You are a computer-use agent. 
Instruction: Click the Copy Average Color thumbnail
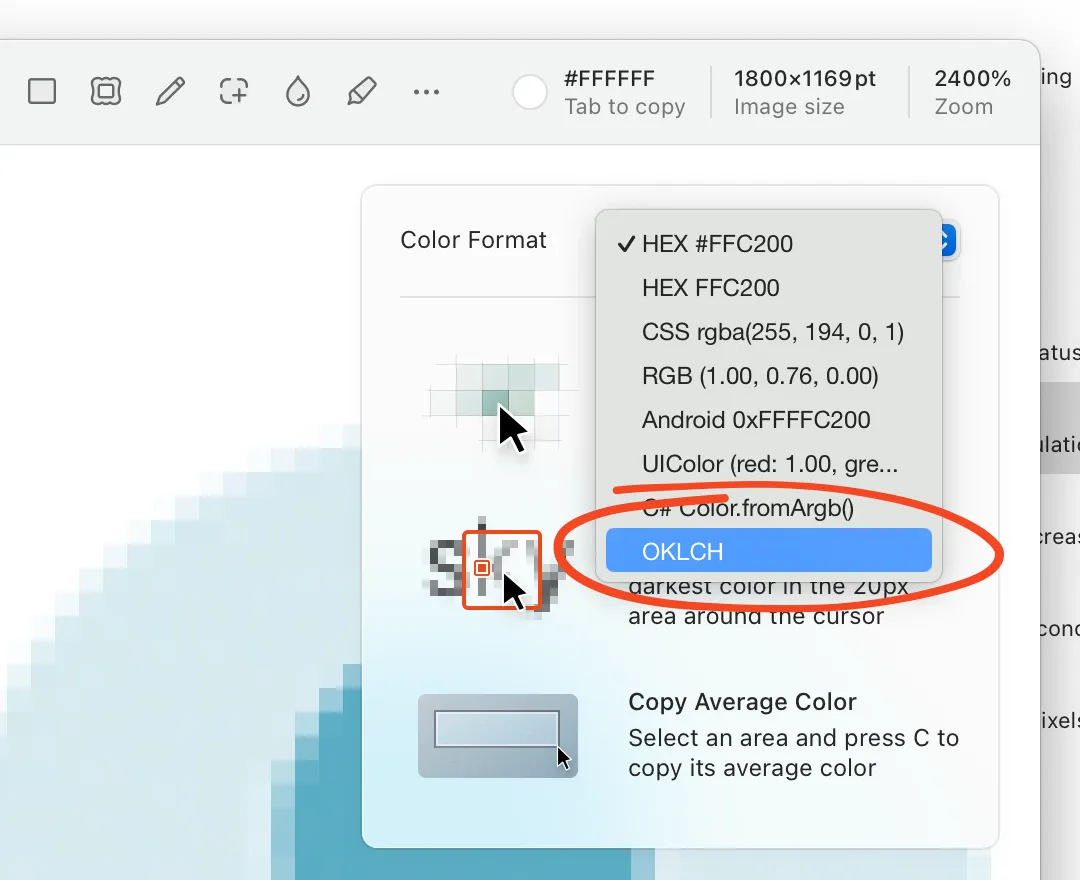click(x=498, y=735)
